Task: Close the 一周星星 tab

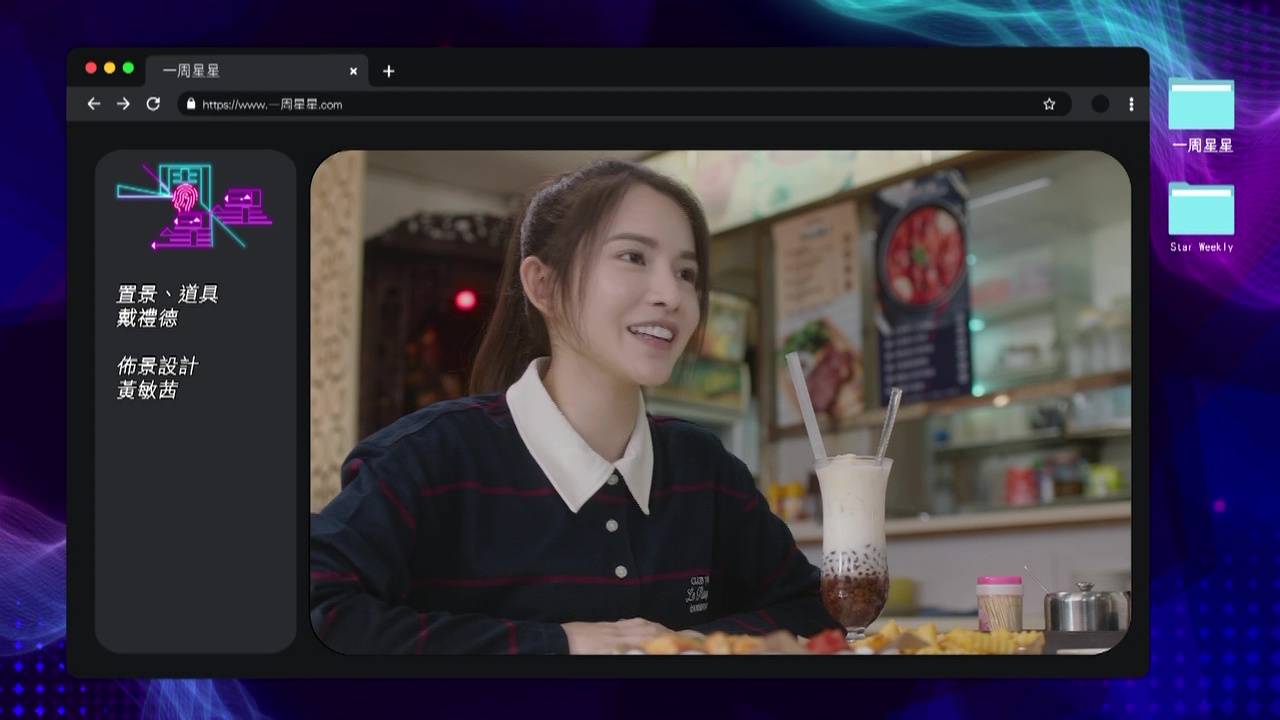Action: coord(353,71)
